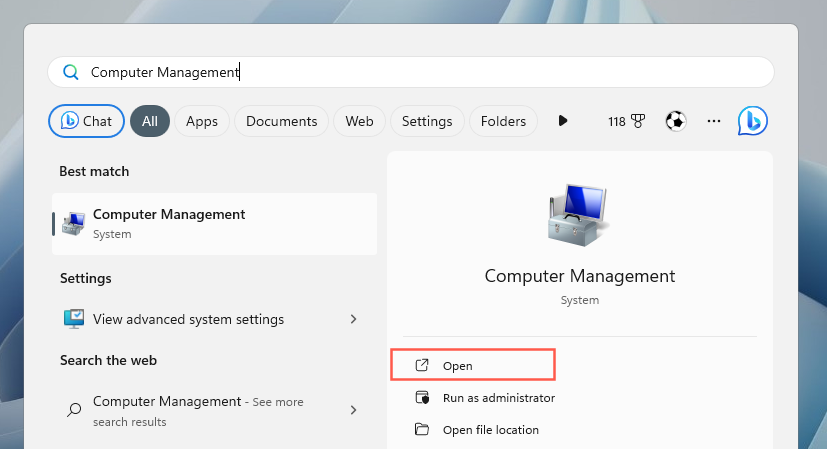Image resolution: width=827 pixels, height=449 pixels.
Task: Click the magnifier icon in search box
Action: 70,72
